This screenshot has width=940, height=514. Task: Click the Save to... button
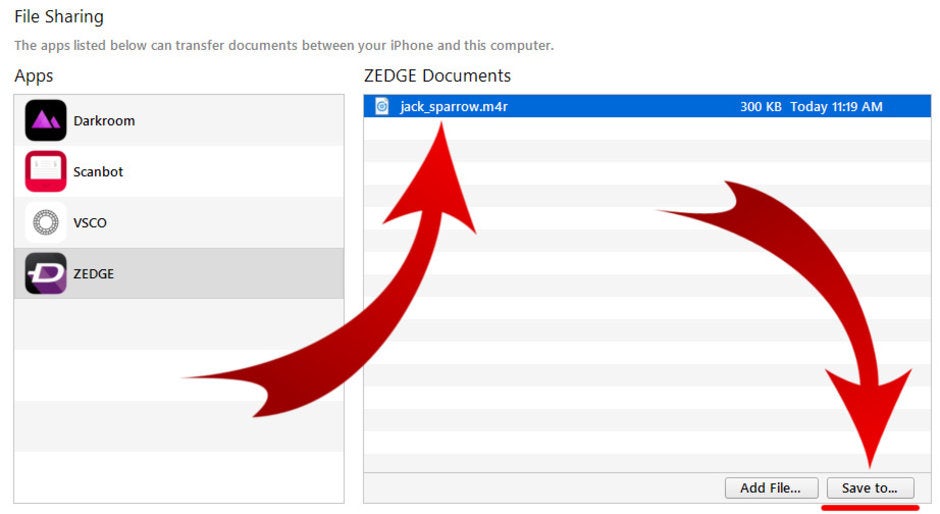(870, 488)
